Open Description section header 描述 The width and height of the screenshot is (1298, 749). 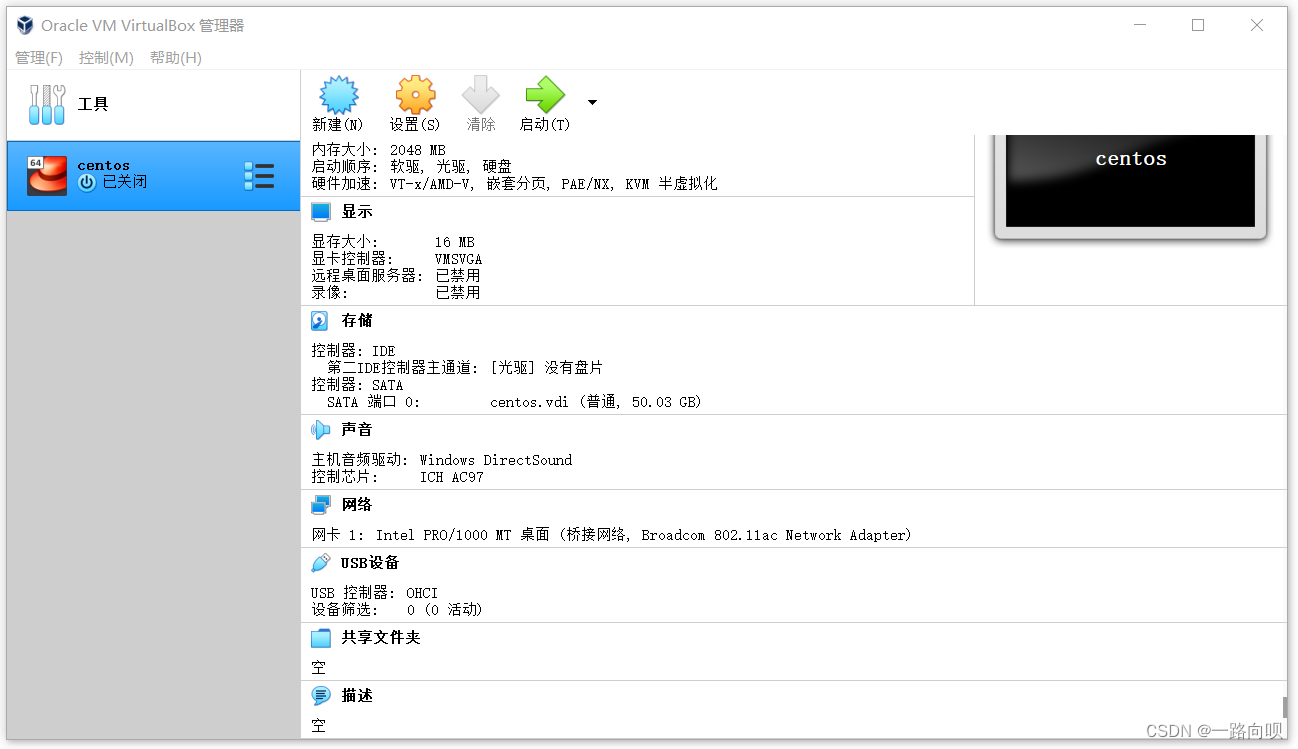[357, 696]
